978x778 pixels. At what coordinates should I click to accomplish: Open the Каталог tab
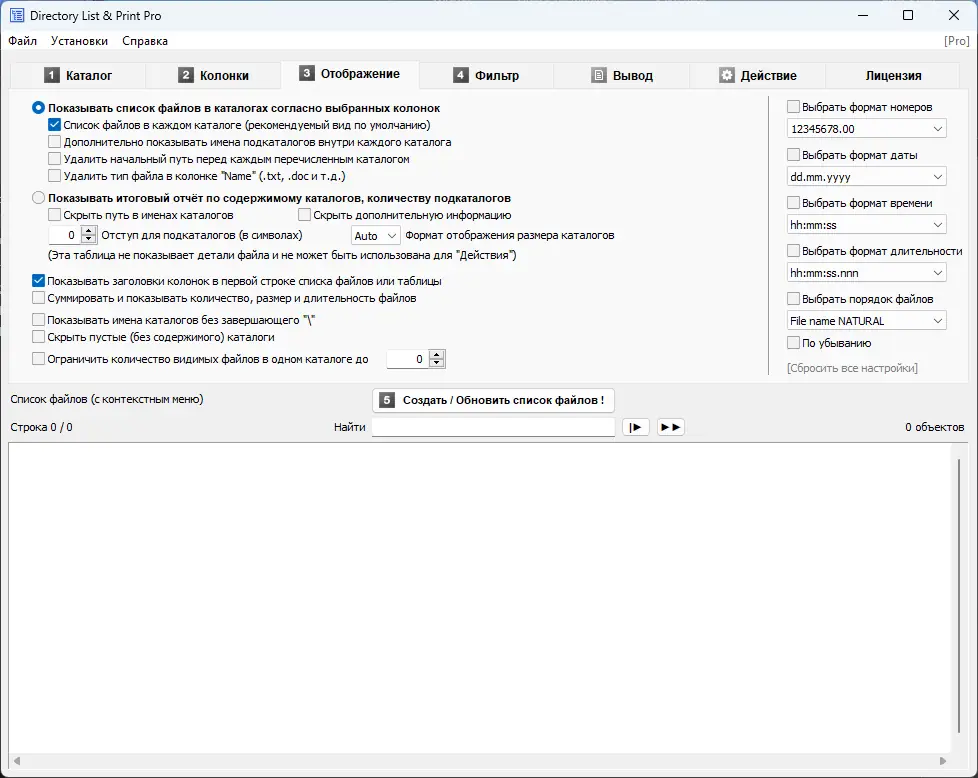click(78, 75)
